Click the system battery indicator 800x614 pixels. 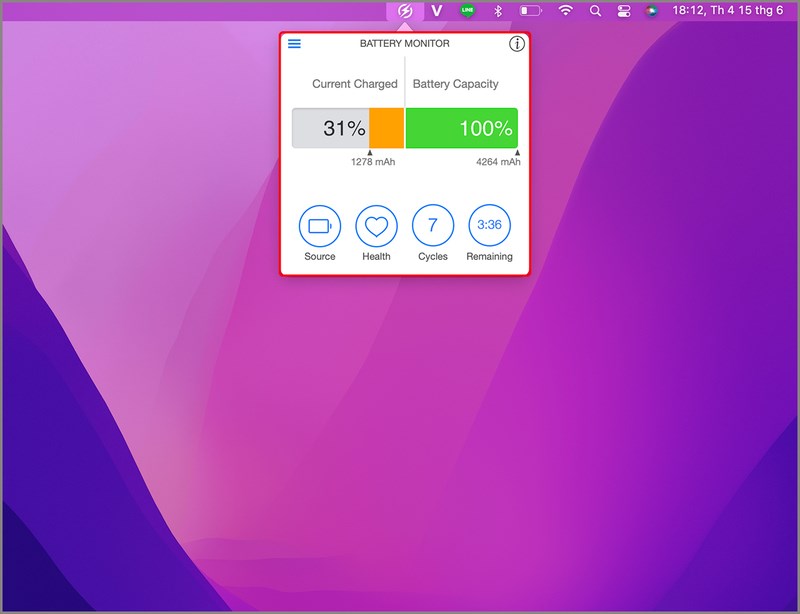tap(530, 11)
